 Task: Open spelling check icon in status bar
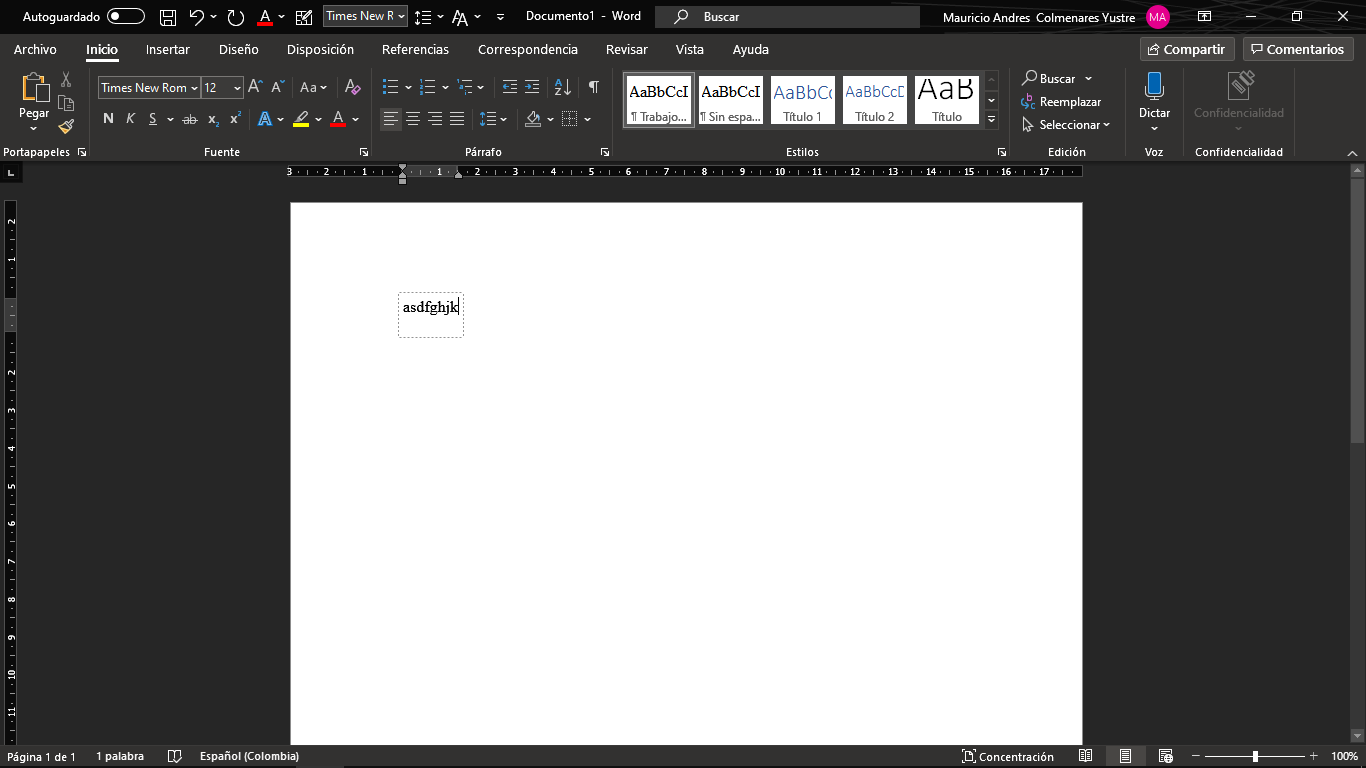tap(175, 757)
